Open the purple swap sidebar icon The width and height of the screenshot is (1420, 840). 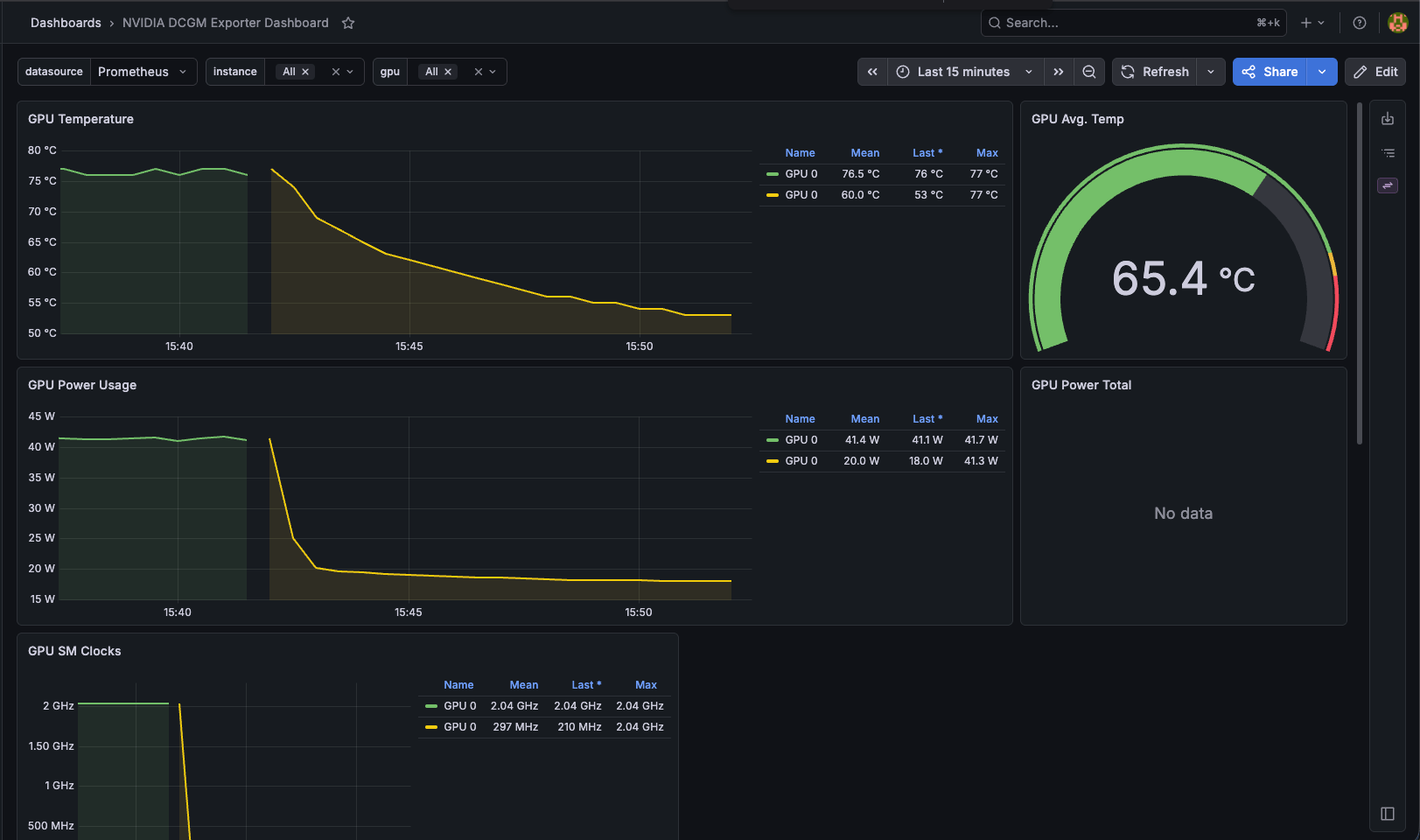pos(1388,185)
